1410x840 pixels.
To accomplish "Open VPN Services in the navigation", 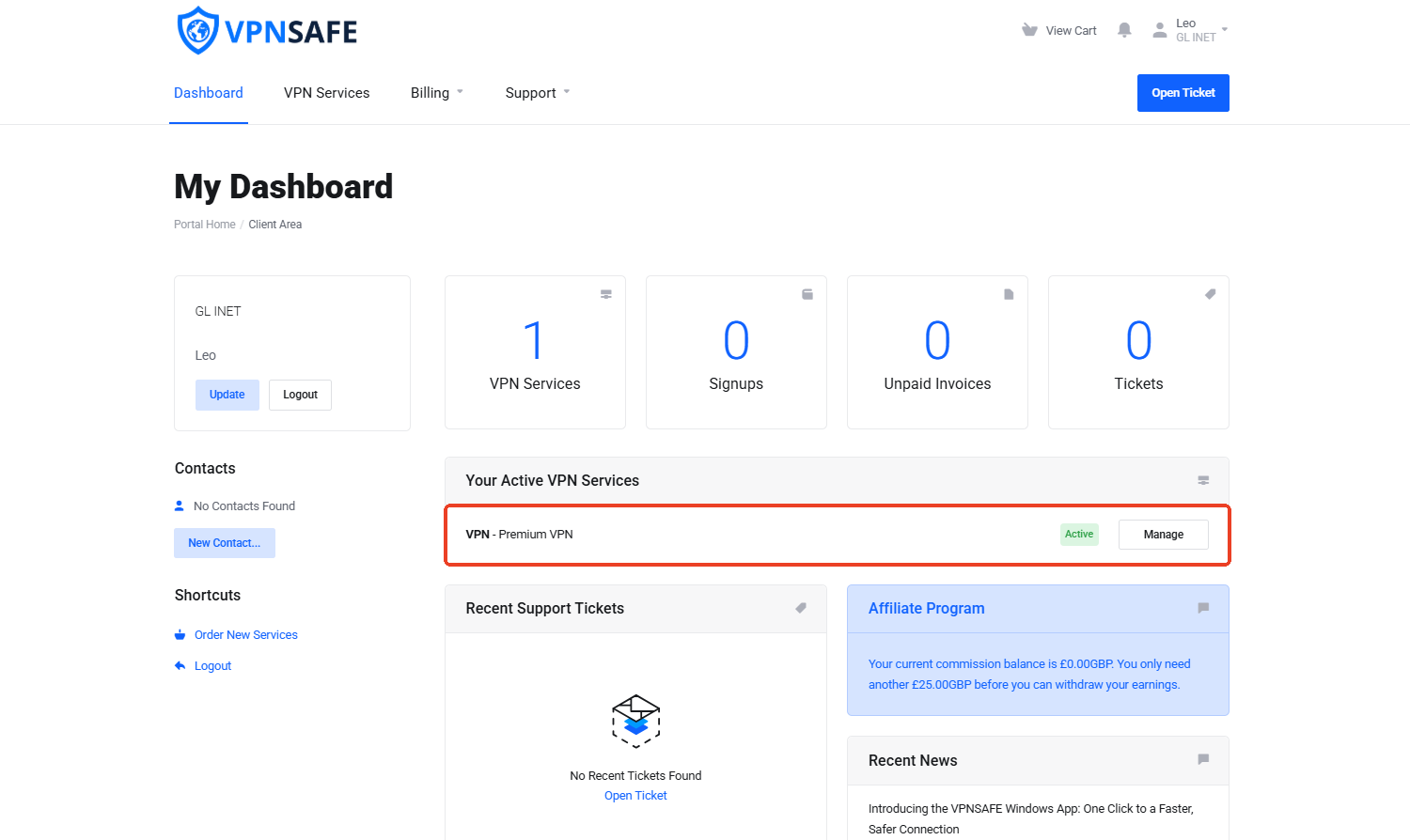I will coord(327,93).
